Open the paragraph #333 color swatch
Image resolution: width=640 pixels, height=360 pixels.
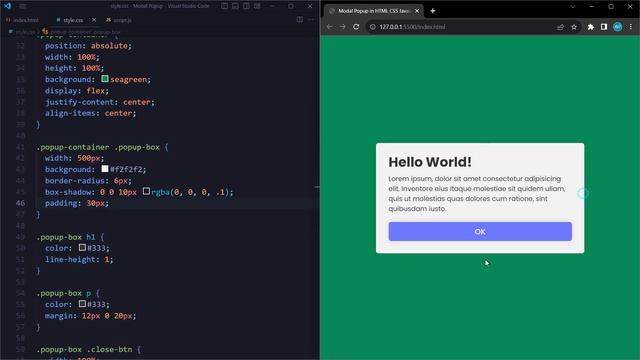point(82,304)
